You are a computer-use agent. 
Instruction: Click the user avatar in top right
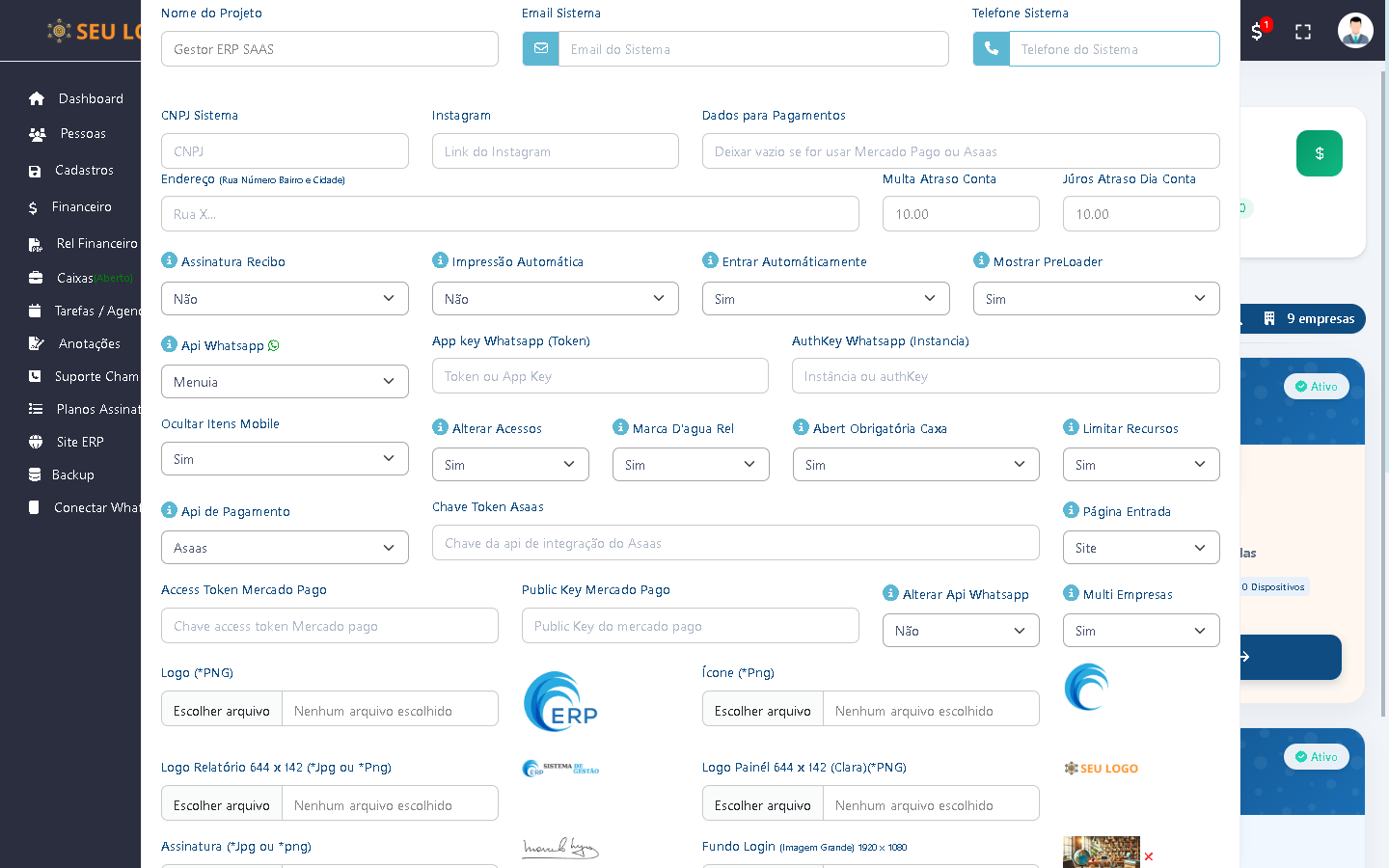tap(1354, 31)
